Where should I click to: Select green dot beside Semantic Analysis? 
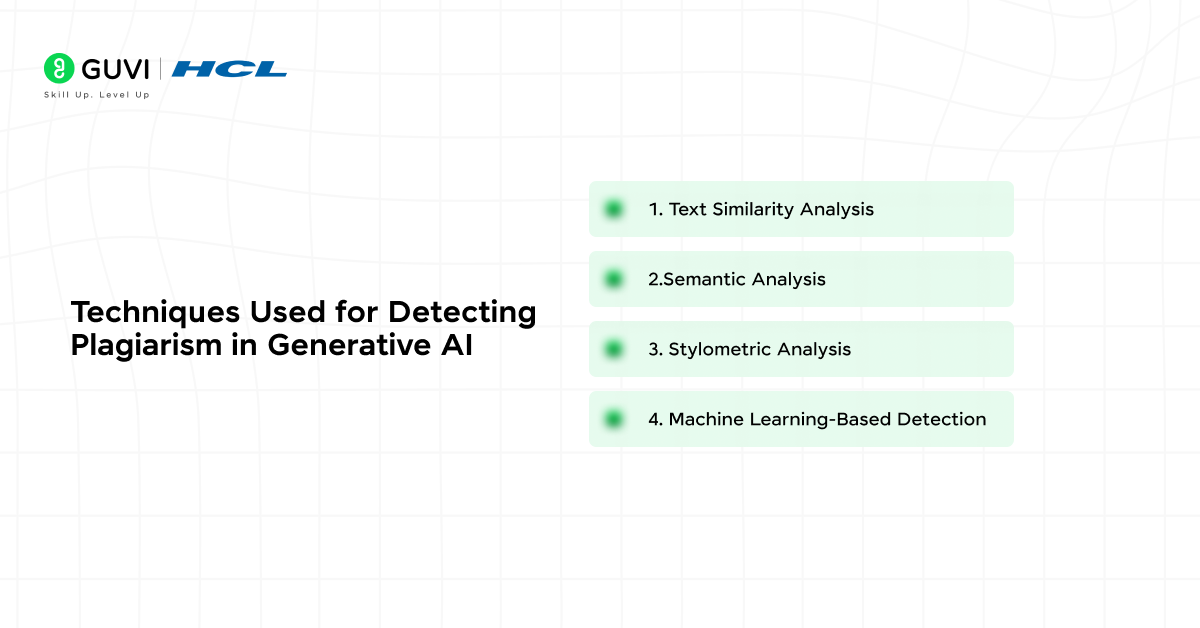614,279
